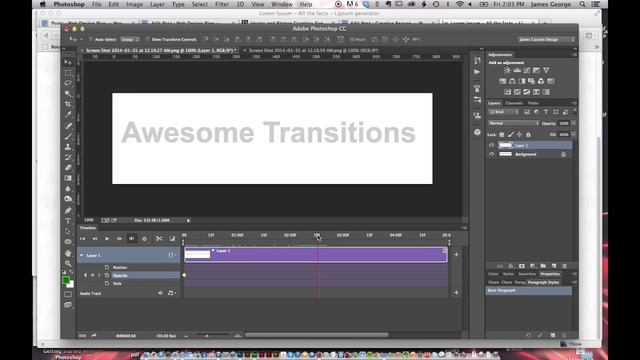Image resolution: width=640 pixels, height=360 pixels.
Task: Click the Levels adjustment icon
Action: tap(517, 71)
